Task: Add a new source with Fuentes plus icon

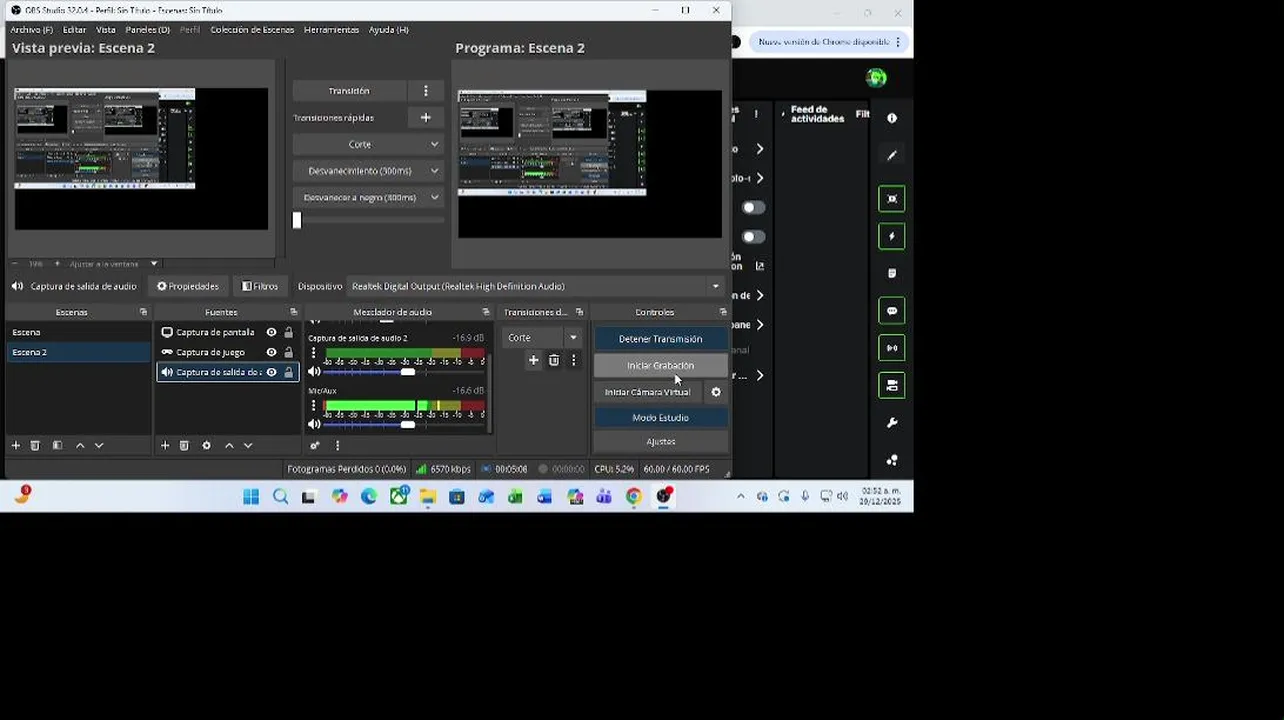Action: point(165,445)
